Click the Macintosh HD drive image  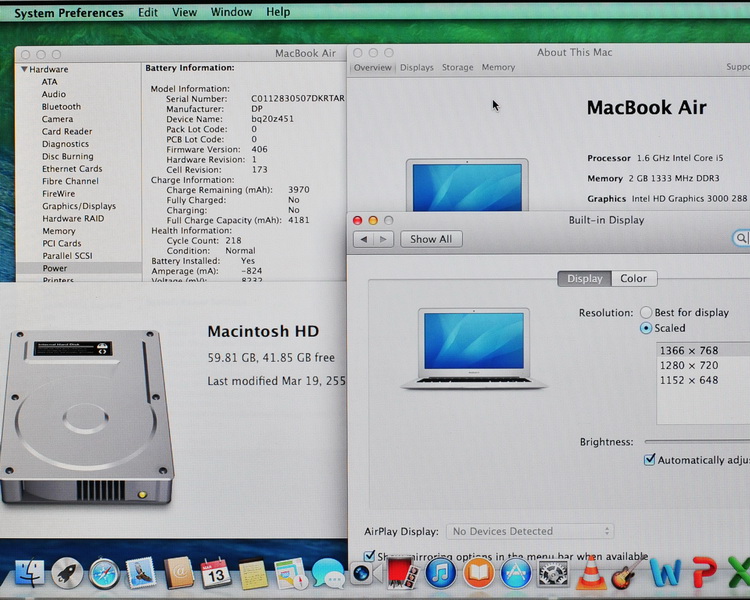[x=87, y=417]
